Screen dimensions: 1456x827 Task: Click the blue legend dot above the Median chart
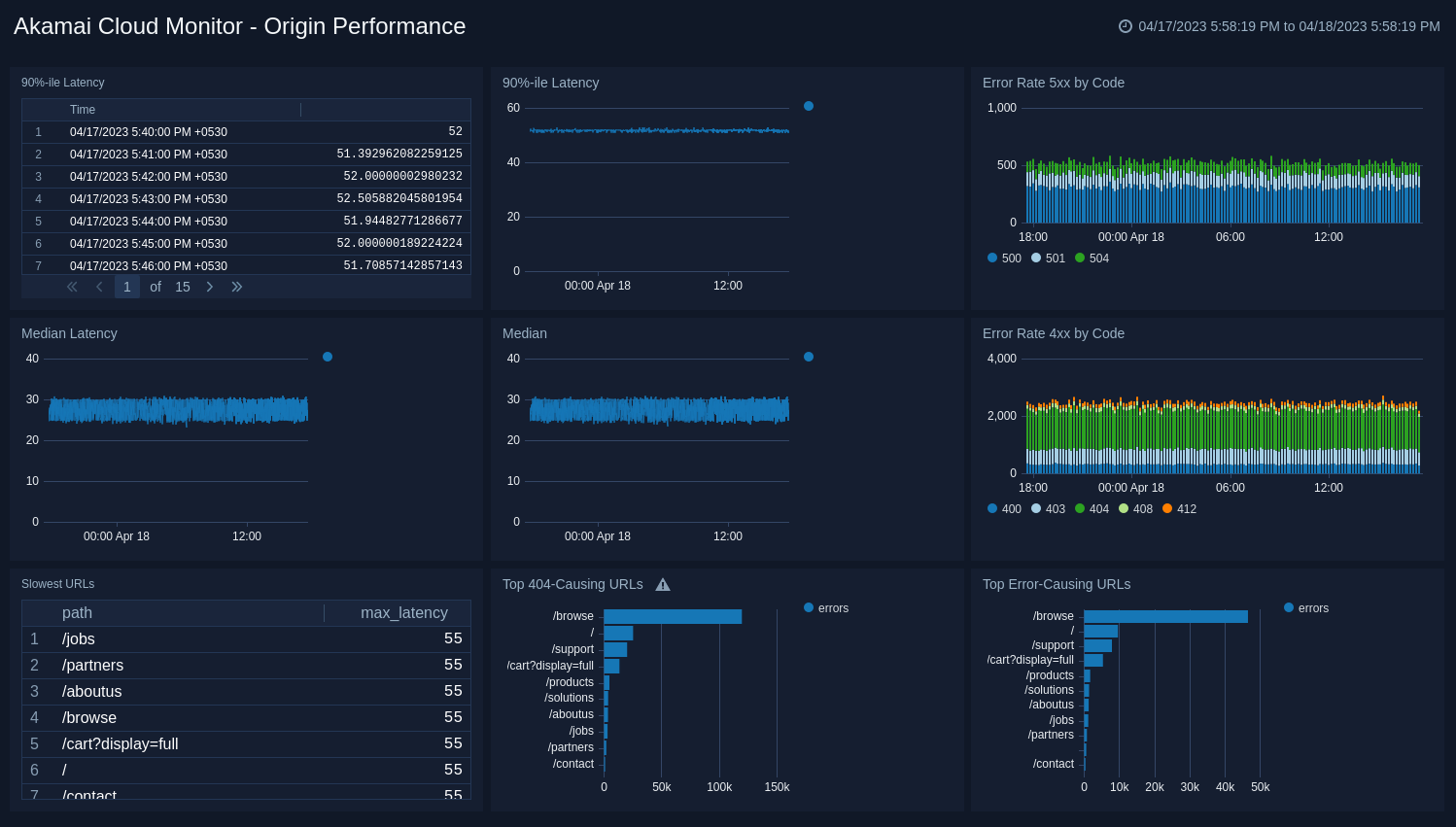(x=808, y=357)
